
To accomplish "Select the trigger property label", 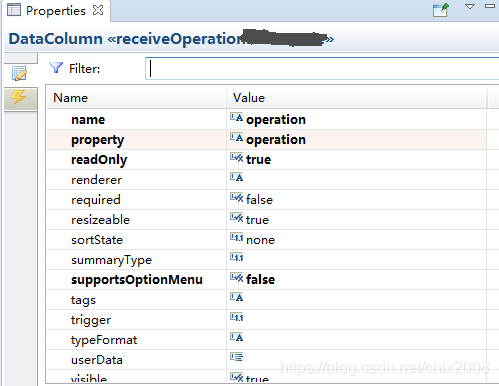I will point(91,320).
